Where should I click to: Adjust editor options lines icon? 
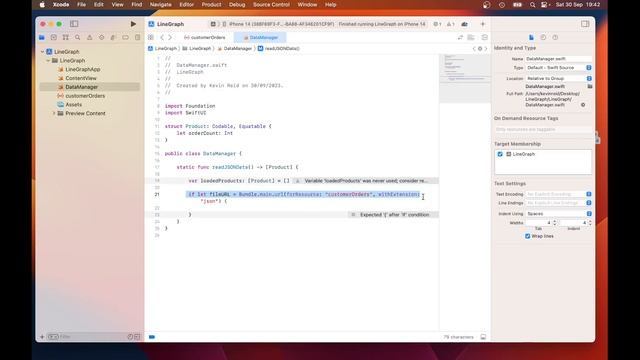click(x=471, y=38)
